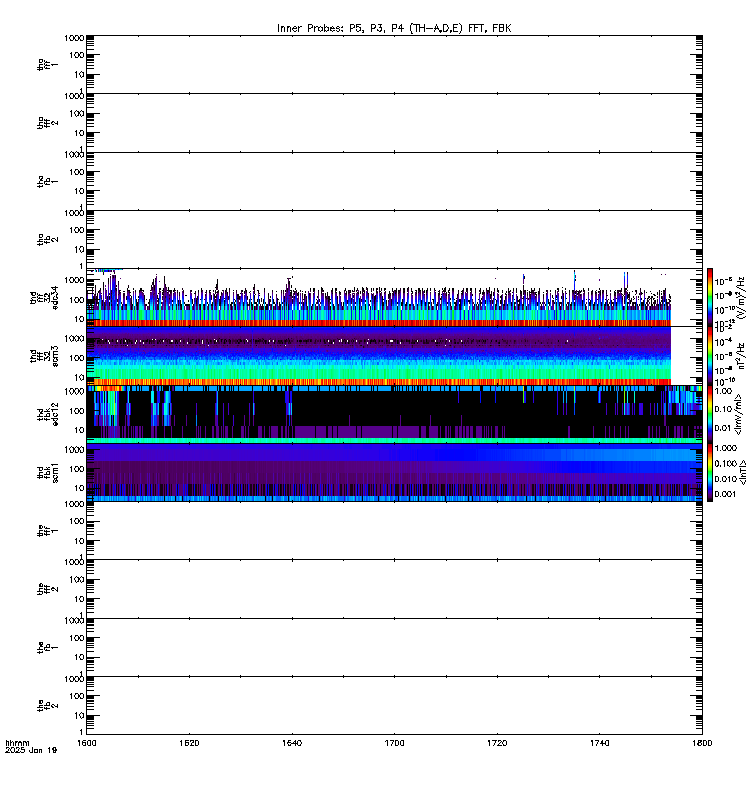This screenshot has height=800, width=750.
Task: Click the '100' tick of the thd fbk edc12 panel
Action: pos(77,411)
